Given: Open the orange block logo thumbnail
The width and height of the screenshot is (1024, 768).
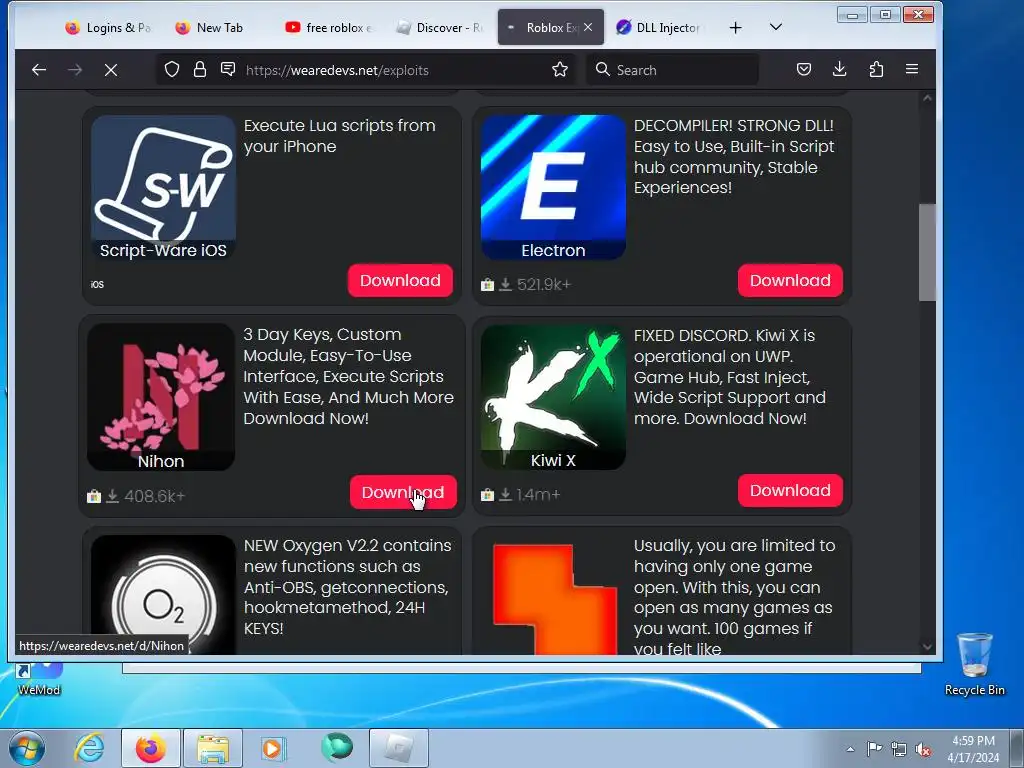Looking at the screenshot, I should pyautogui.click(x=553, y=600).
